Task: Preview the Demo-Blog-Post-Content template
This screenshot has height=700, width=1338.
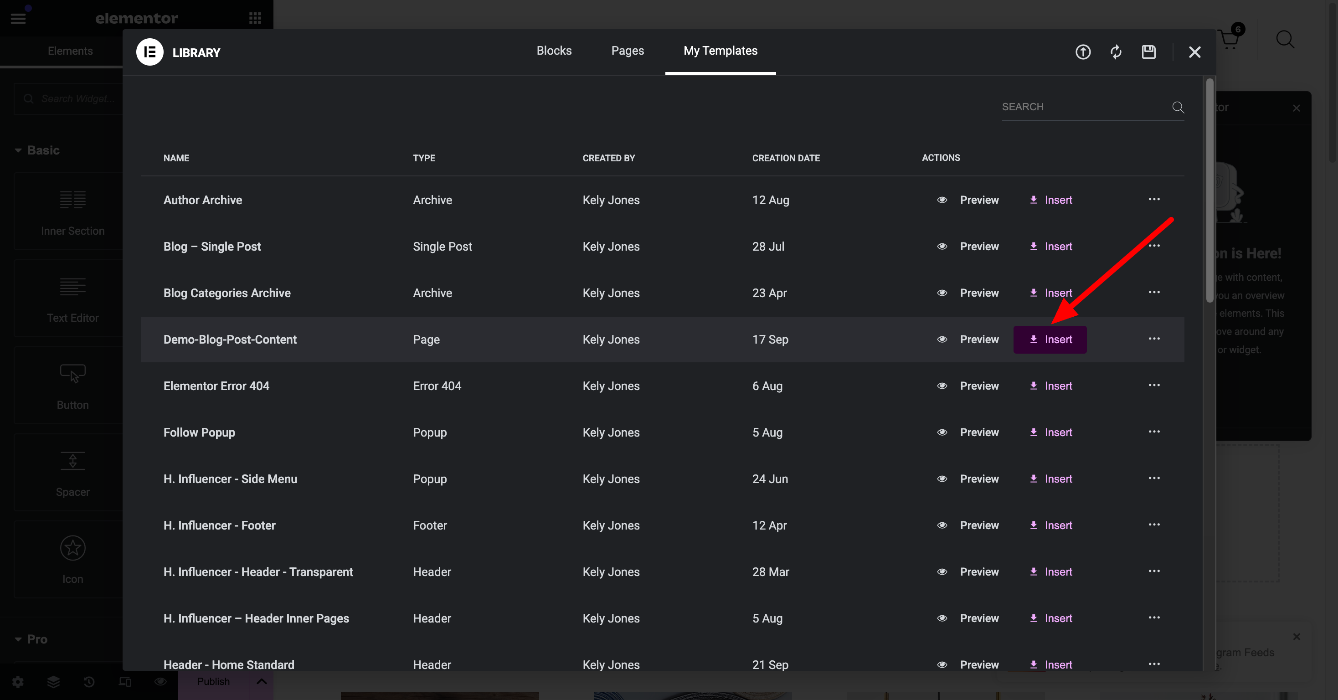Action: click(968, 339)
